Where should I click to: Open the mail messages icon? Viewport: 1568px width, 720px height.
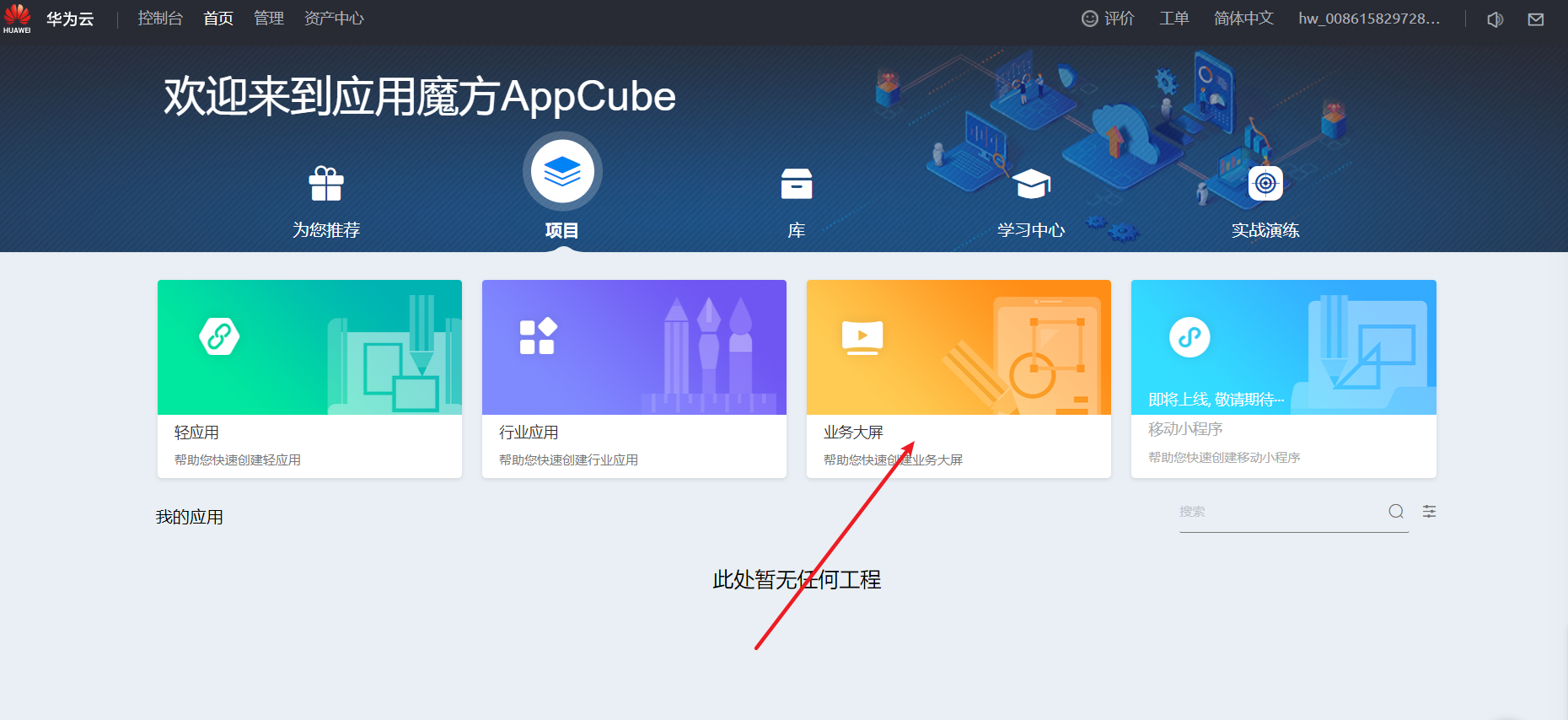(1536, 19)
